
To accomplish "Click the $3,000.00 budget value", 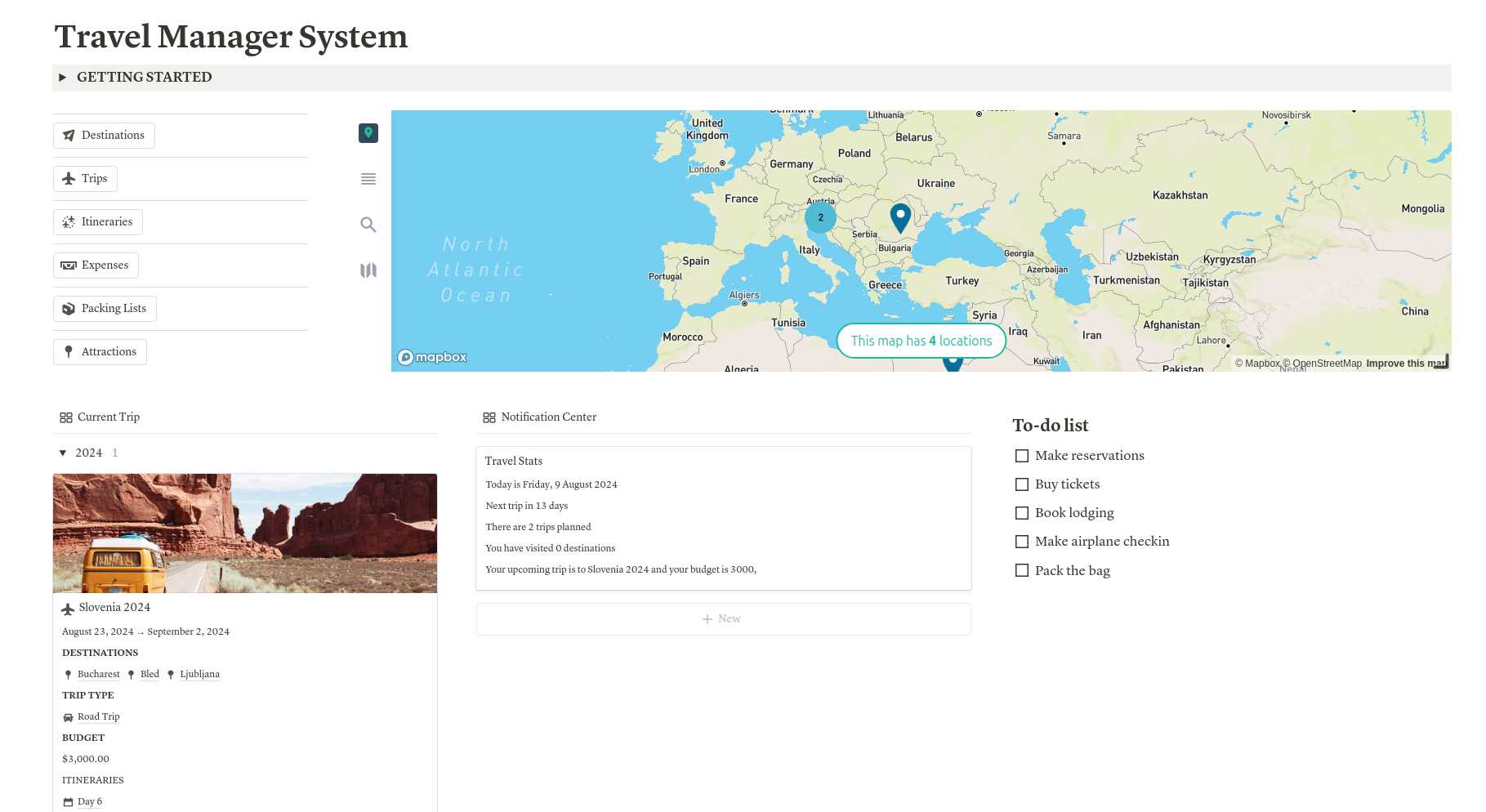I will pyautogui.click(x=86, y=760).
